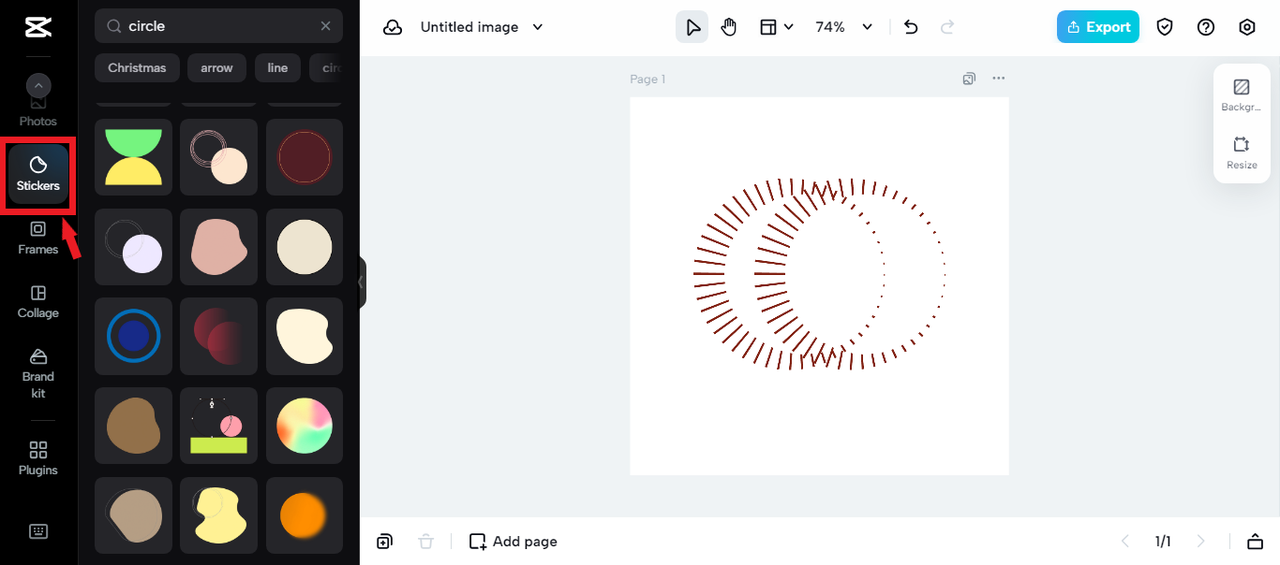Collapse the stickers side panel
Viewport: 1280px width, 565px height.
[362, 283]
